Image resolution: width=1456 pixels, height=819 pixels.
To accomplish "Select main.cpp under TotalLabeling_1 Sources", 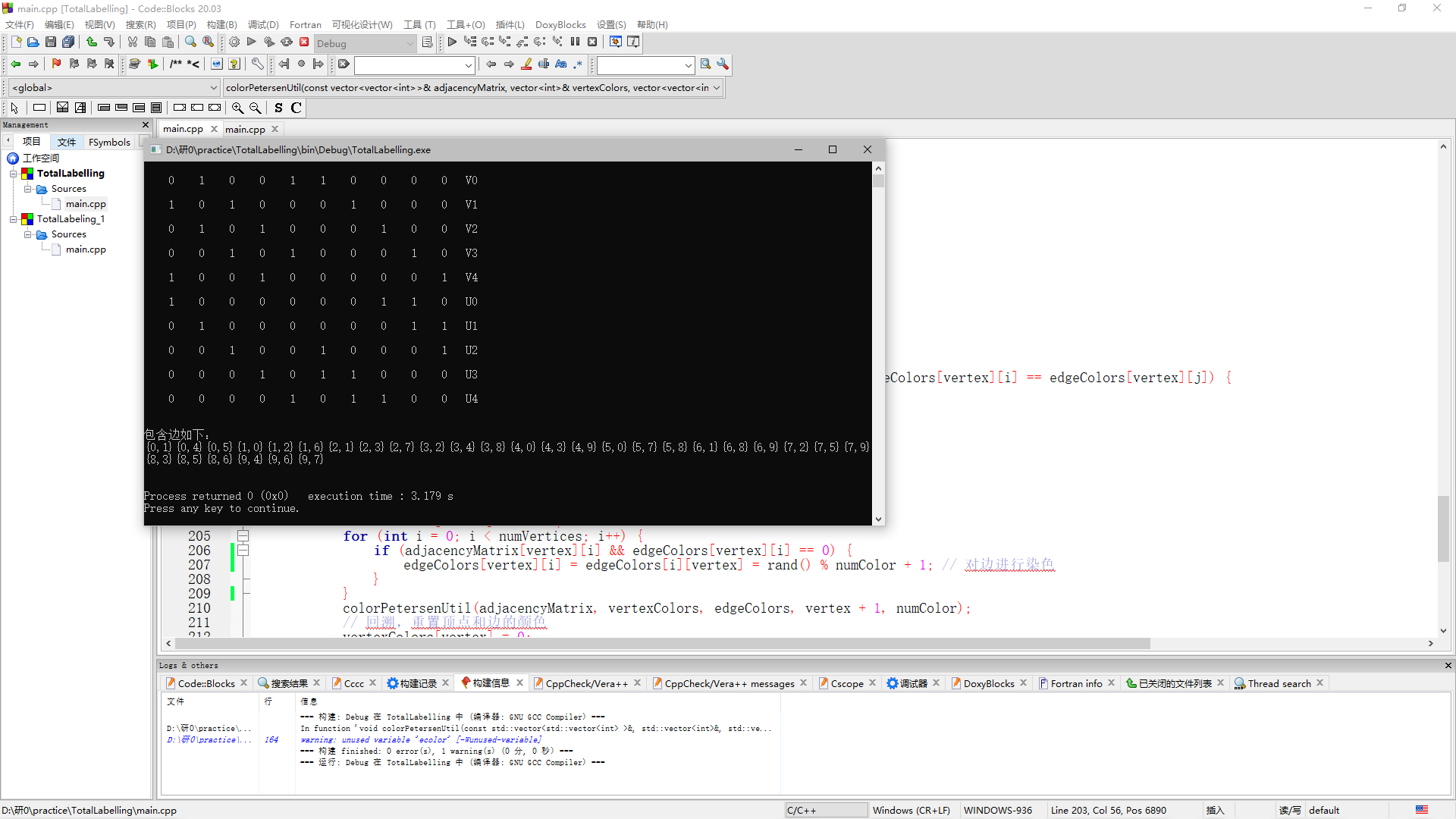I will (86, 249).
